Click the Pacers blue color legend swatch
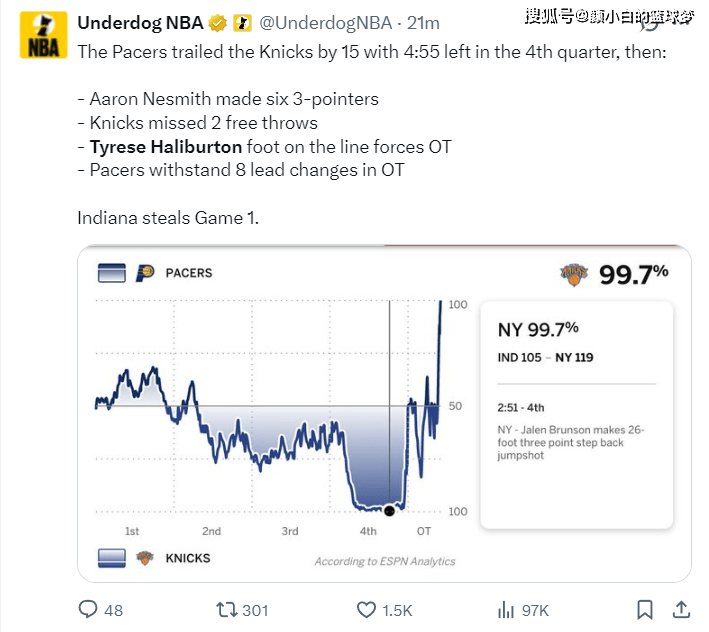The height and width of the screenshot is (632, 709). coord(112,273)
